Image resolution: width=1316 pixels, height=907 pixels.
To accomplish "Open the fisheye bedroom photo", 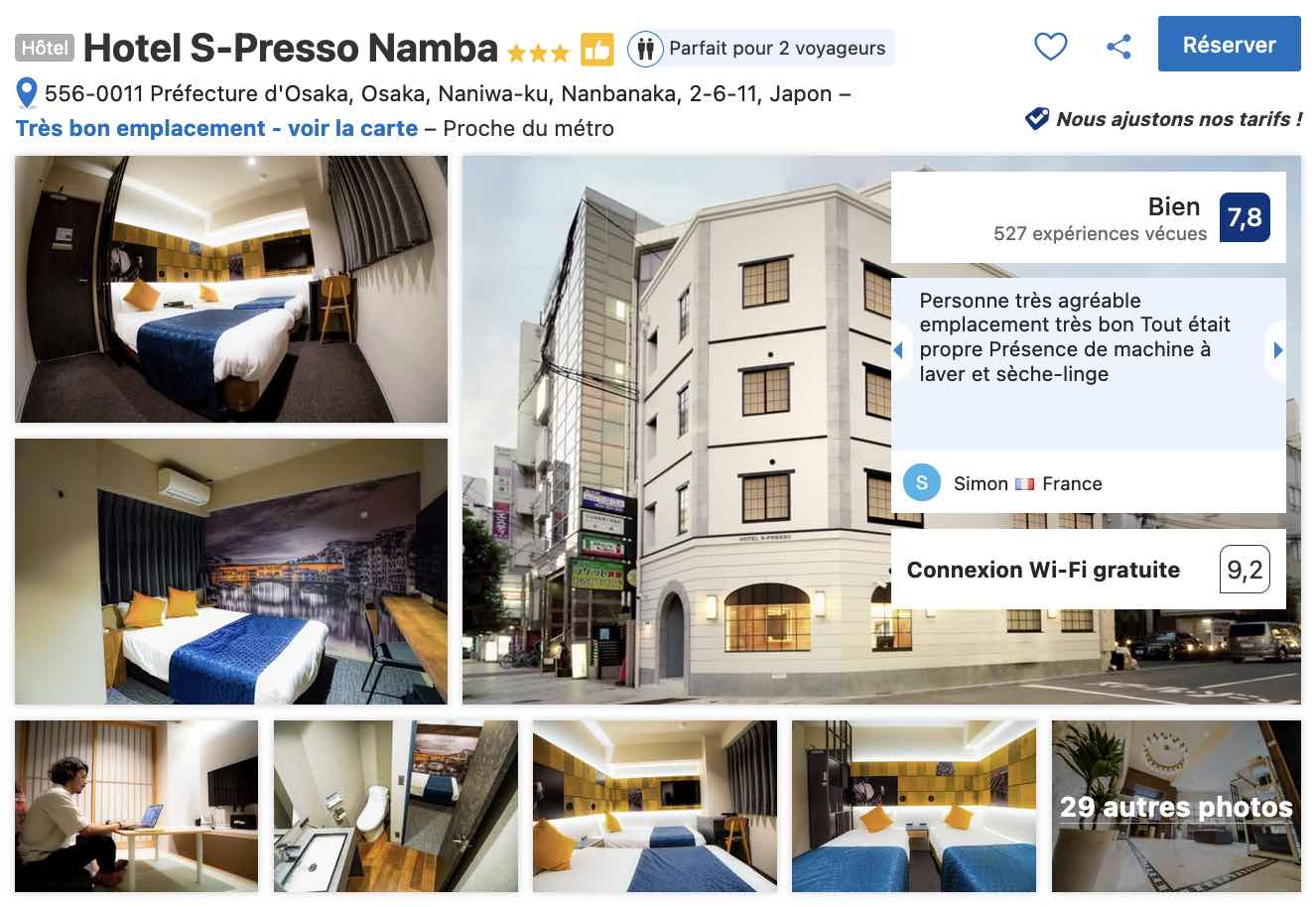I will coord(231,289).
